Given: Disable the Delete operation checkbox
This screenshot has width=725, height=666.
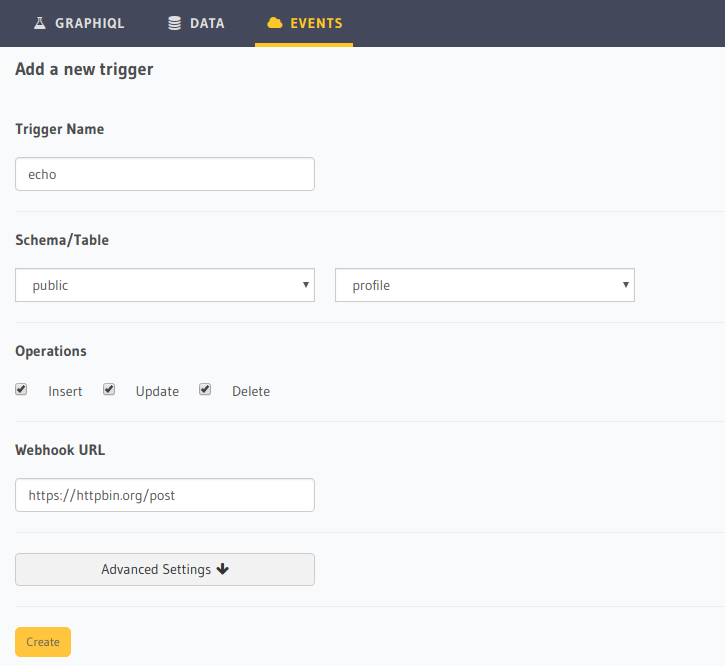Looking at the screenshot, I should [205, 390].
